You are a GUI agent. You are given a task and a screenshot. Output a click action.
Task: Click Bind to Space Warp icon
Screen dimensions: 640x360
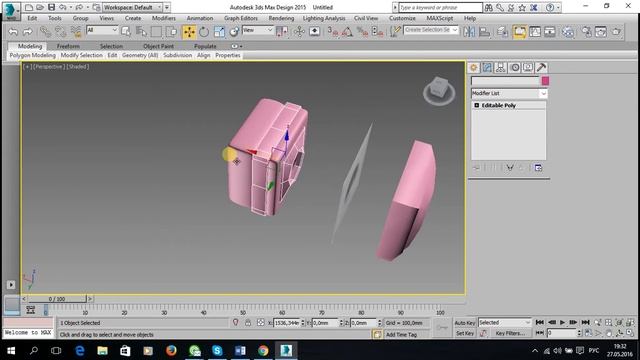pos(76,32)
